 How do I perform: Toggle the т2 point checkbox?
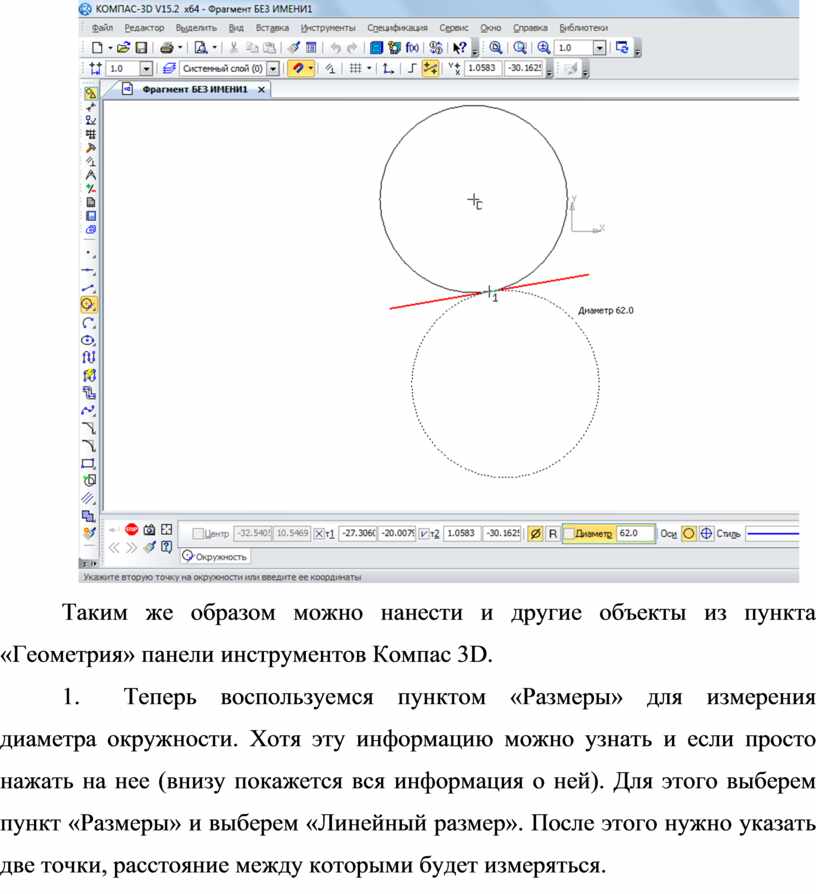click(x=425, y=535)
